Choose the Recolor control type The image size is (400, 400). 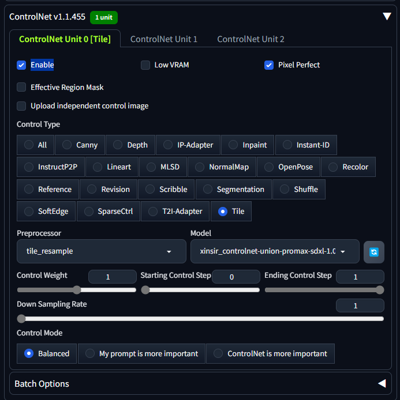(348, 167)
